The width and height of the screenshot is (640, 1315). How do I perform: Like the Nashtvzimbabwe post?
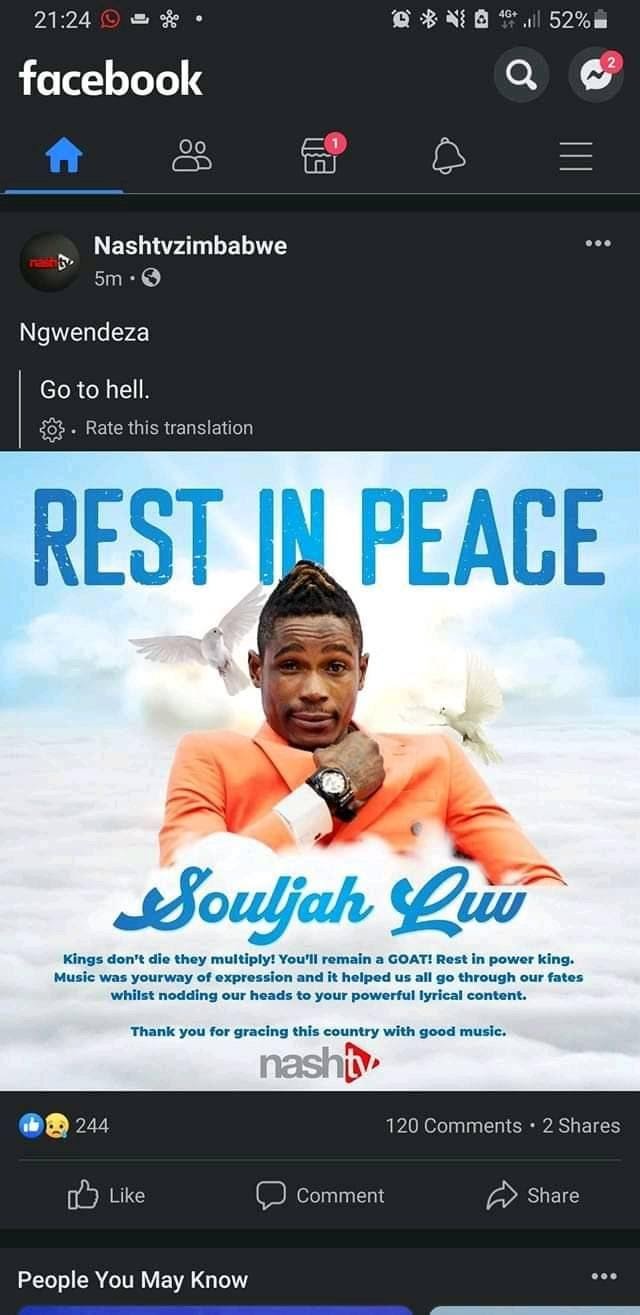point(106,1195)
